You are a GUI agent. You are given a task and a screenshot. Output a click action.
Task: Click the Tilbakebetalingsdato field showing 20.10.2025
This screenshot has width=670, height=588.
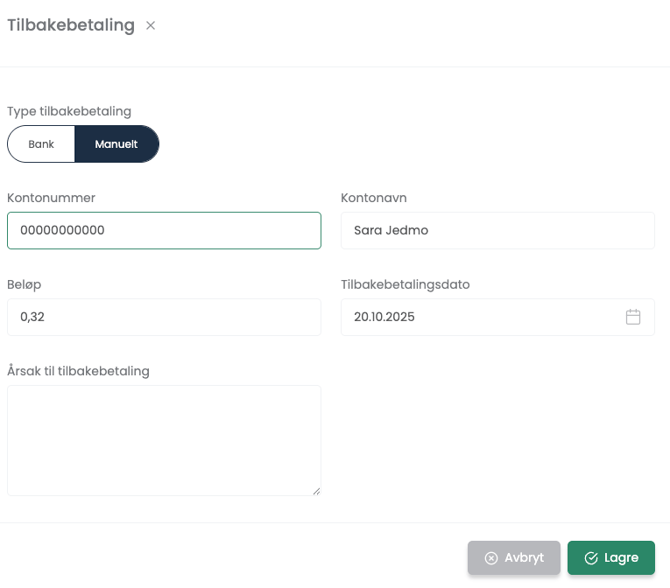point(480,317)
